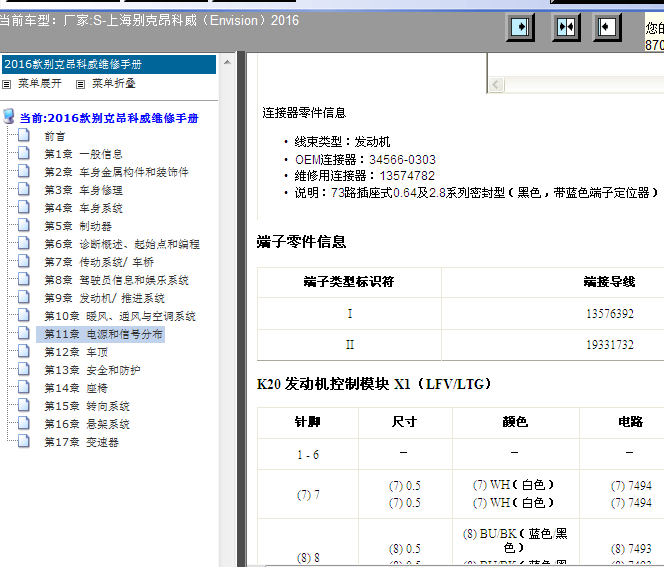Click OEM连接器 value 34566-0303
This screenshot has width=664, height=567.
[402, 160]
